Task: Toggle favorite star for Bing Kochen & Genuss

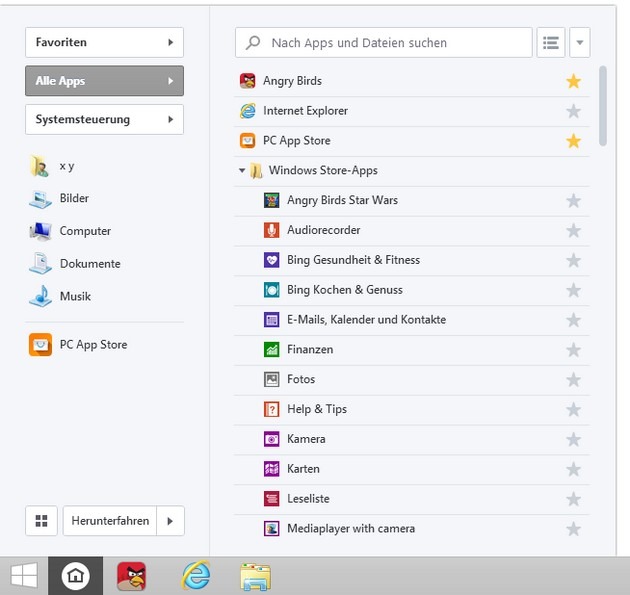Action: 573,290
